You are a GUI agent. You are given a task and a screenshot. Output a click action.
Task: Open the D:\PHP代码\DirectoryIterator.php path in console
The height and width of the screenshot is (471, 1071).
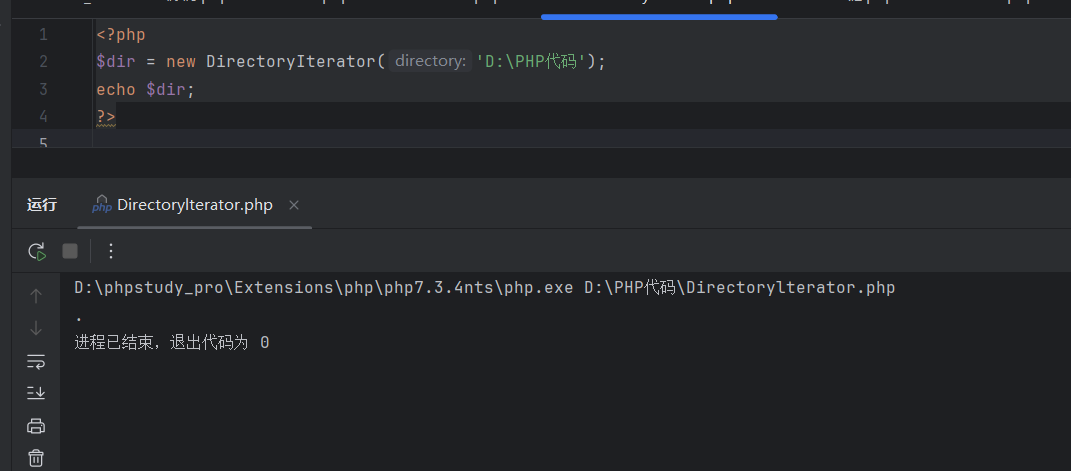pyautogui.click(x=739, y=288)
